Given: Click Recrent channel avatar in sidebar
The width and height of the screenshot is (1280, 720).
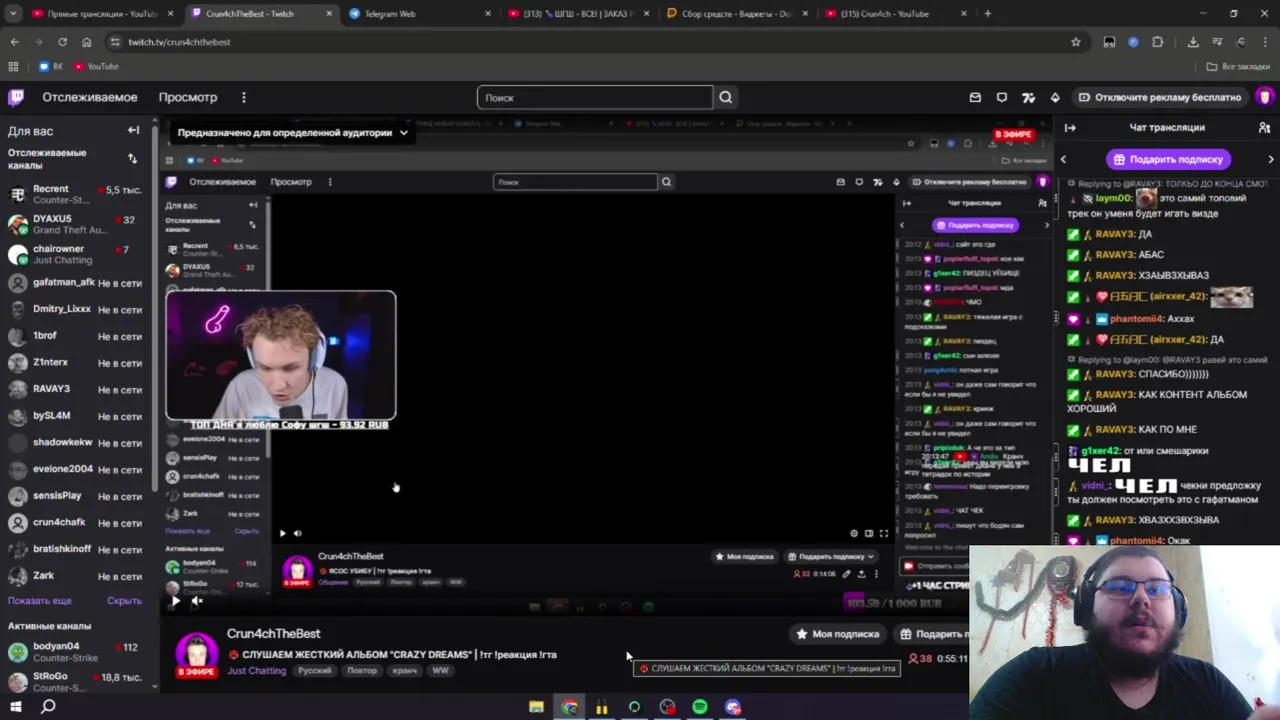Looking at the screenshot, I should pos(17,194).
